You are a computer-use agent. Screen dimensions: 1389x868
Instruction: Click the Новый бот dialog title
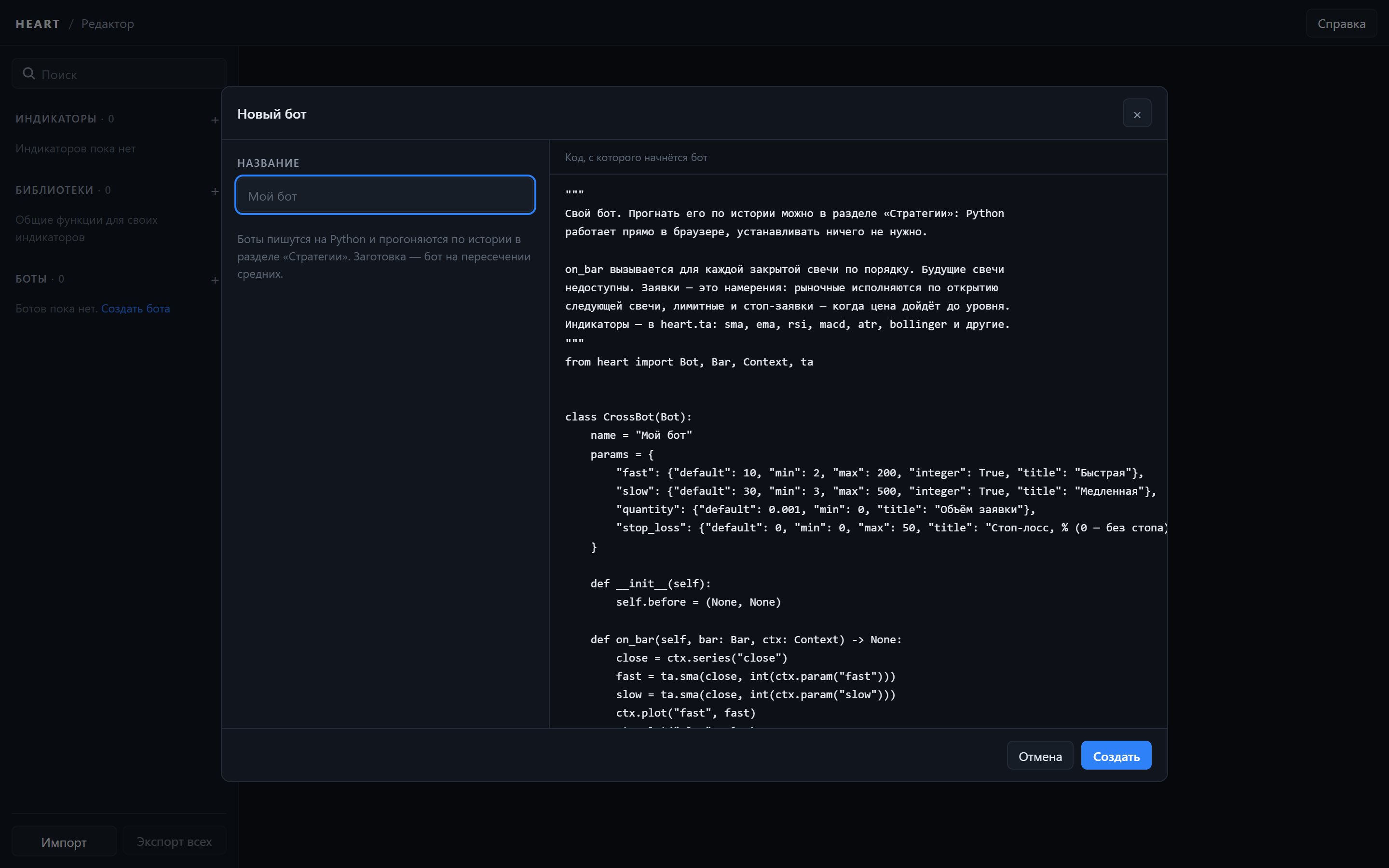272,114
